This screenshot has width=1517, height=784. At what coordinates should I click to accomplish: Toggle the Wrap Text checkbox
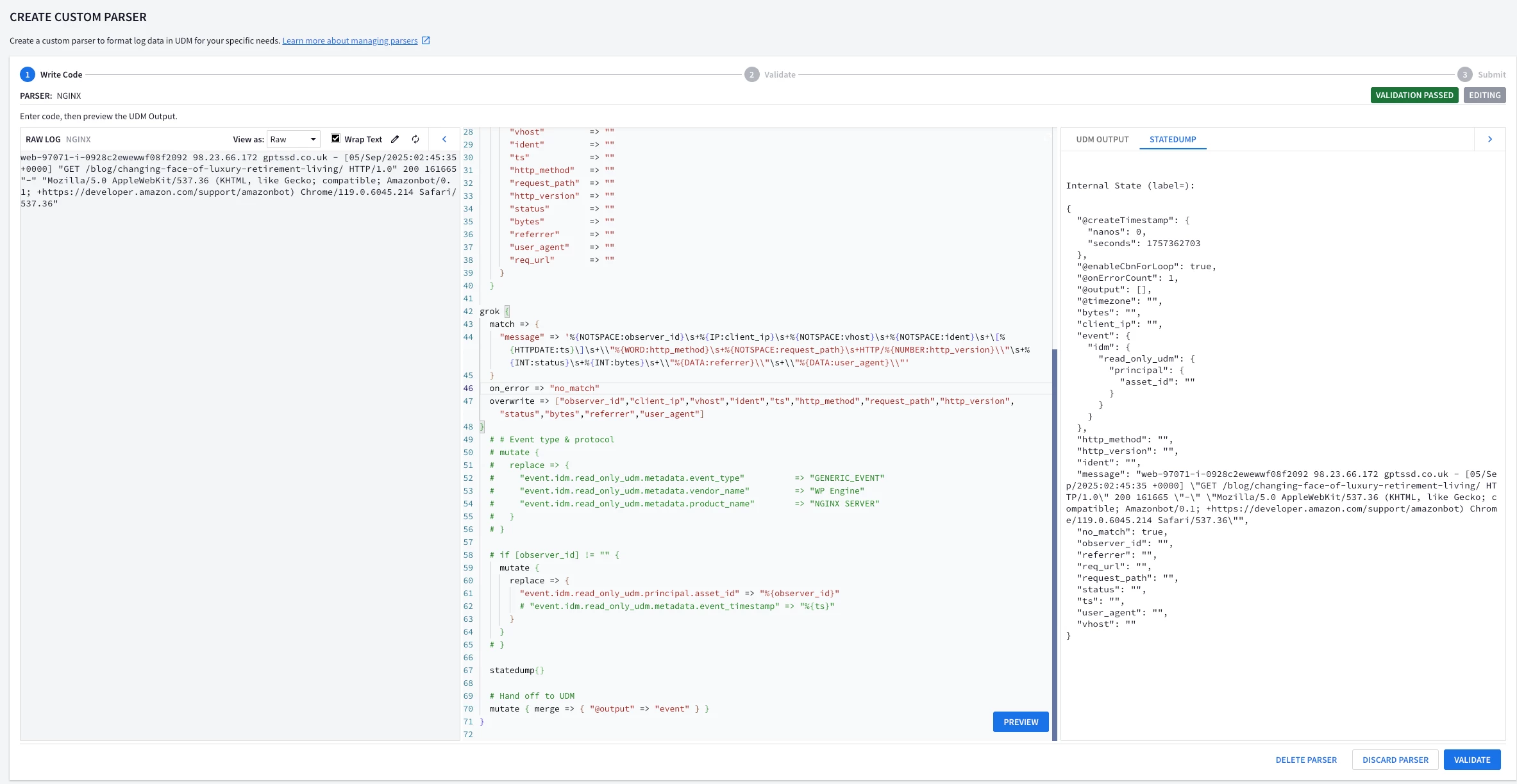click(335, 138)
